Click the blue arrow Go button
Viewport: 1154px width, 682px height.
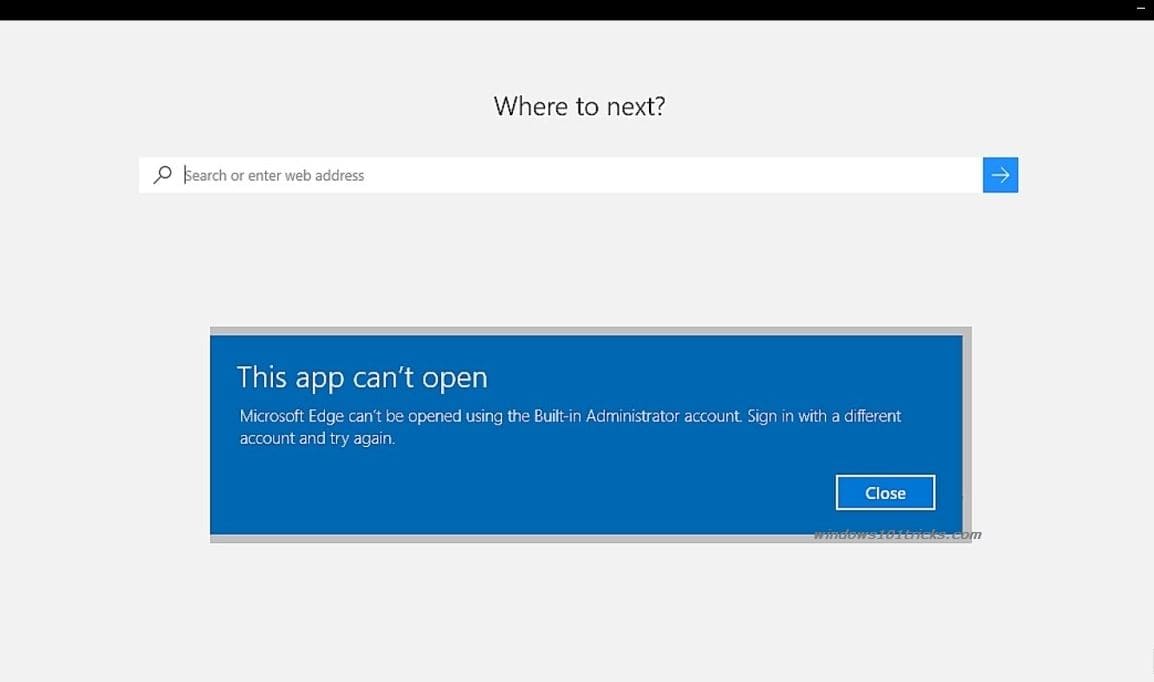point(1000,175)
